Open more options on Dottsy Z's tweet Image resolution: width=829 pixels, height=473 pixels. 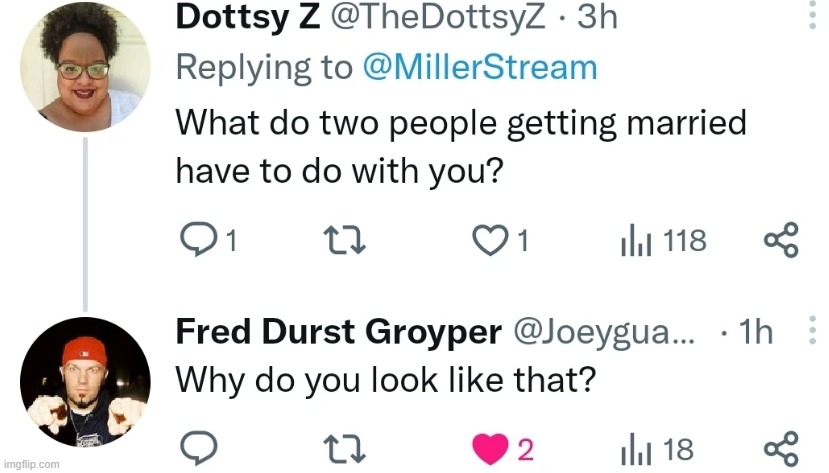[813, 15]
